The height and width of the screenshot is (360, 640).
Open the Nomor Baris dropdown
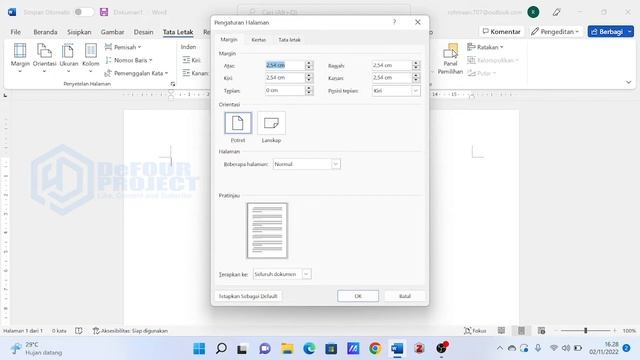(129, 60)
